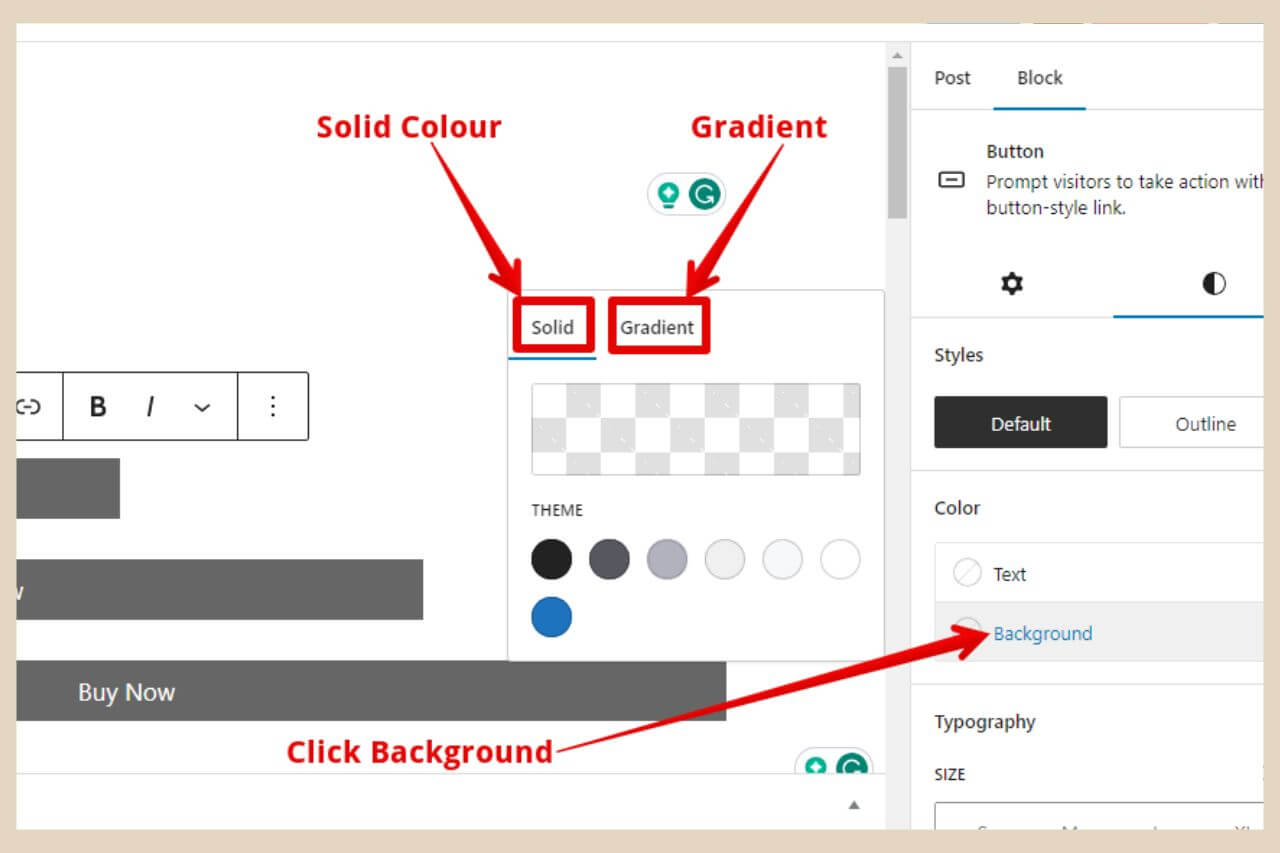Select the Default button style
The image size is (1280, 853).
[1020, 422]
